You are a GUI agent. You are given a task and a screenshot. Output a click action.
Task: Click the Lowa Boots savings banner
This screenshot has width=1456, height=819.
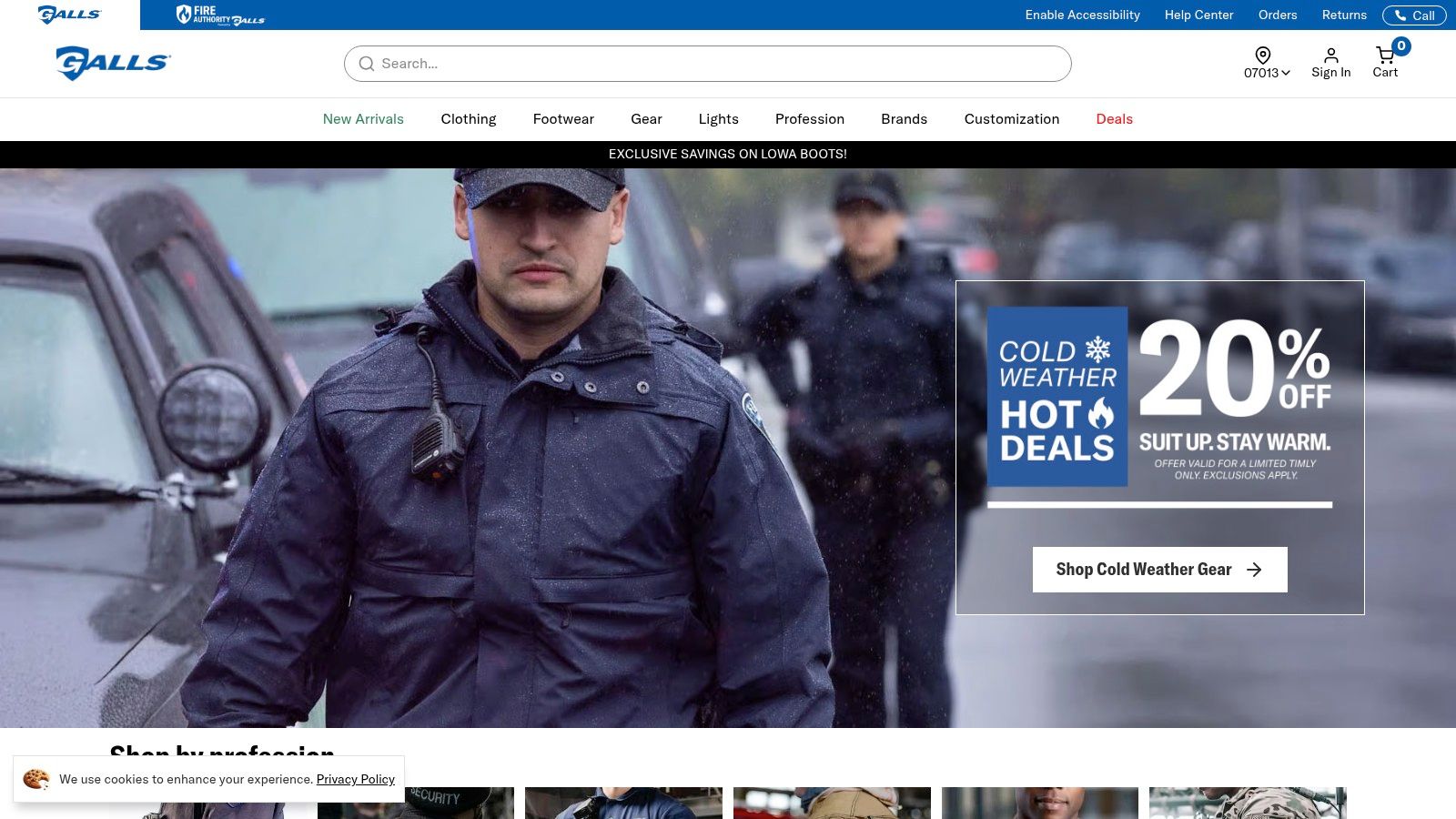point(727,155)
